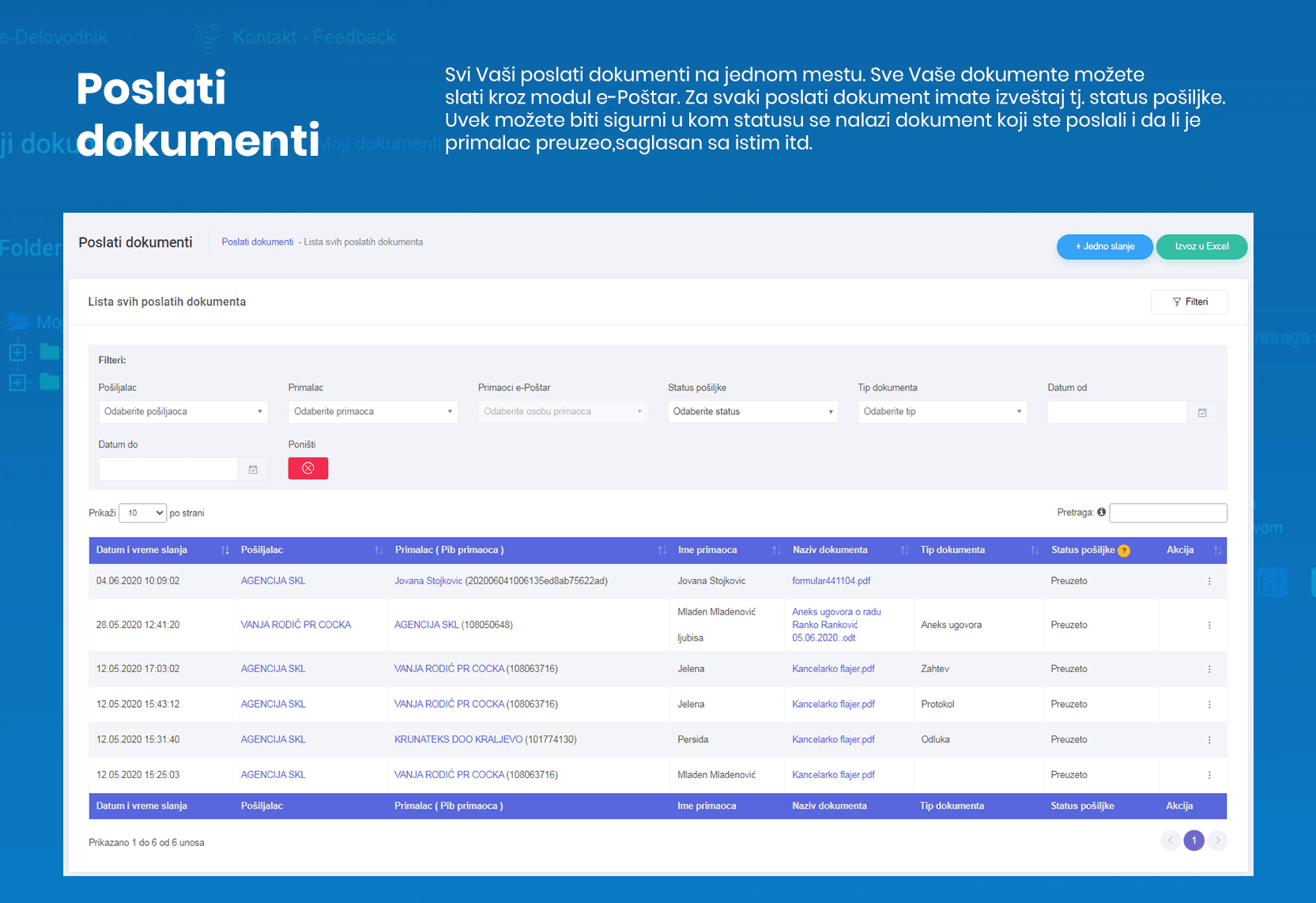Screen dimensions: 1316x903
Task: Click the Pretraga info icon
Action: 1101,512
